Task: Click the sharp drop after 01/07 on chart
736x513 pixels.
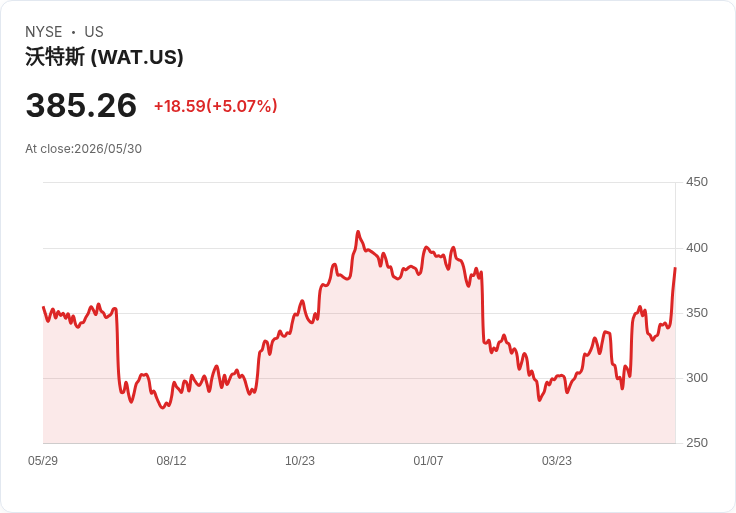Action: click(x=483, y=307)
